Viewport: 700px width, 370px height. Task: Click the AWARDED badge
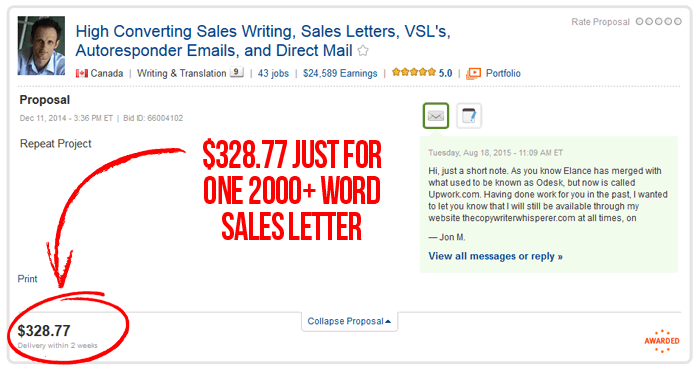point(662,341)
